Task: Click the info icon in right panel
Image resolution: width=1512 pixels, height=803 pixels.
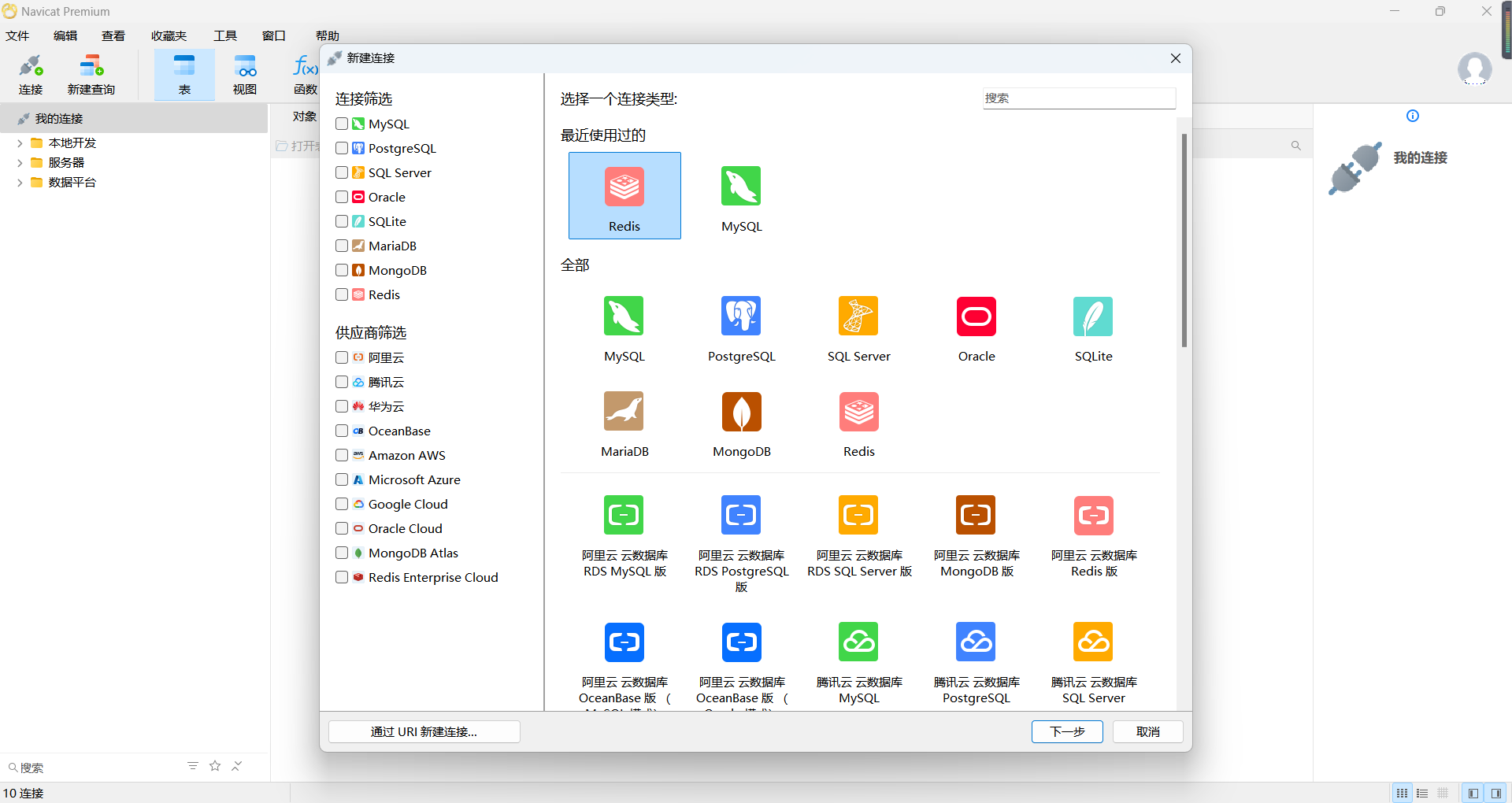Action: tap(1413, 116)
